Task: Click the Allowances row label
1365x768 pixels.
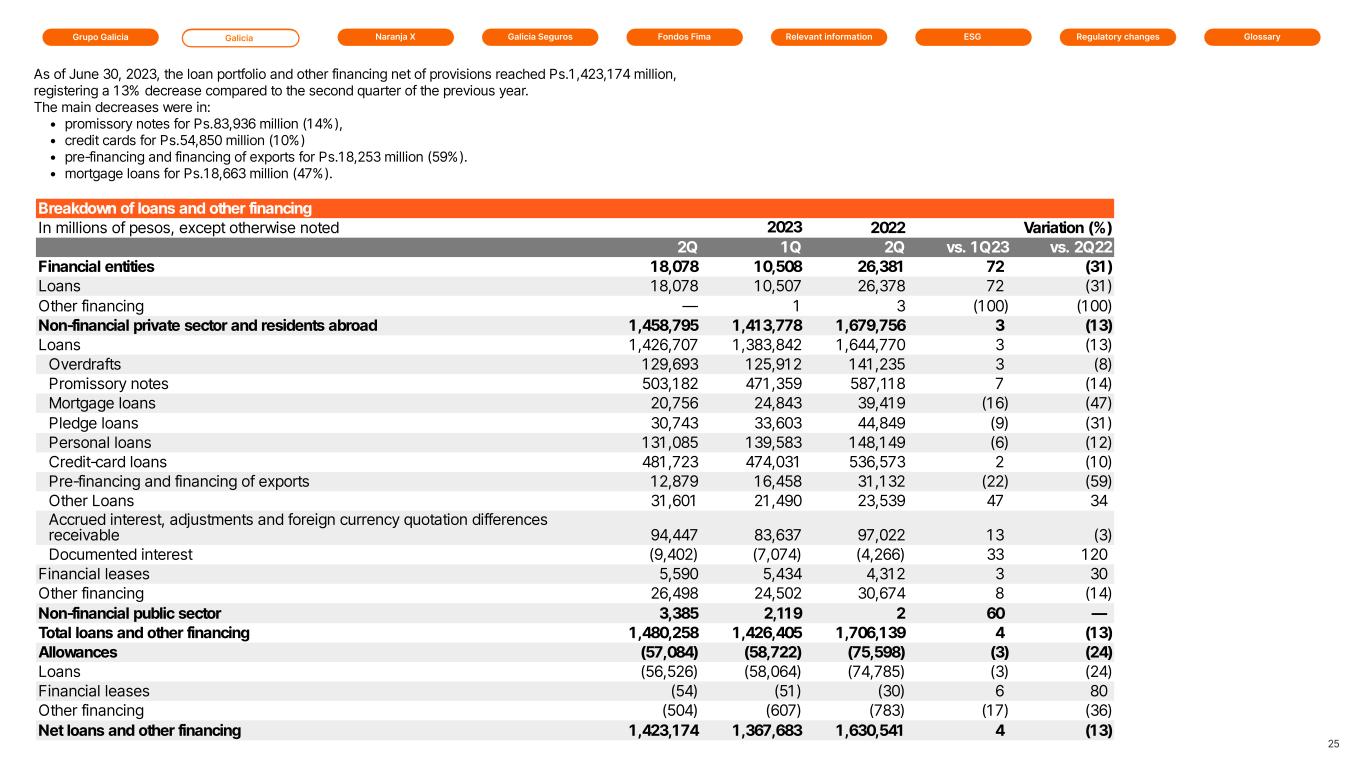Action: point(77,652)
